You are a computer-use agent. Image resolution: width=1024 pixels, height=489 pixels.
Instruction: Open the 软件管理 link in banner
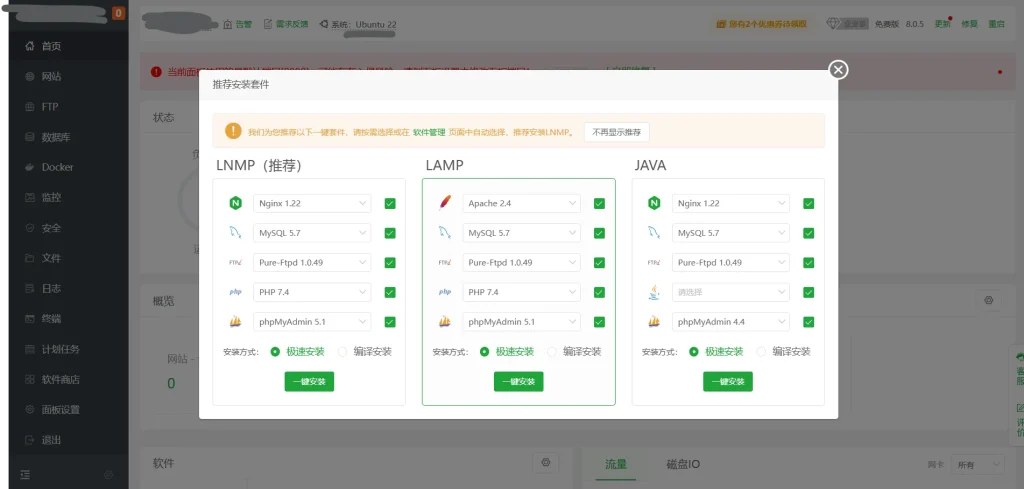coord(429,132)
